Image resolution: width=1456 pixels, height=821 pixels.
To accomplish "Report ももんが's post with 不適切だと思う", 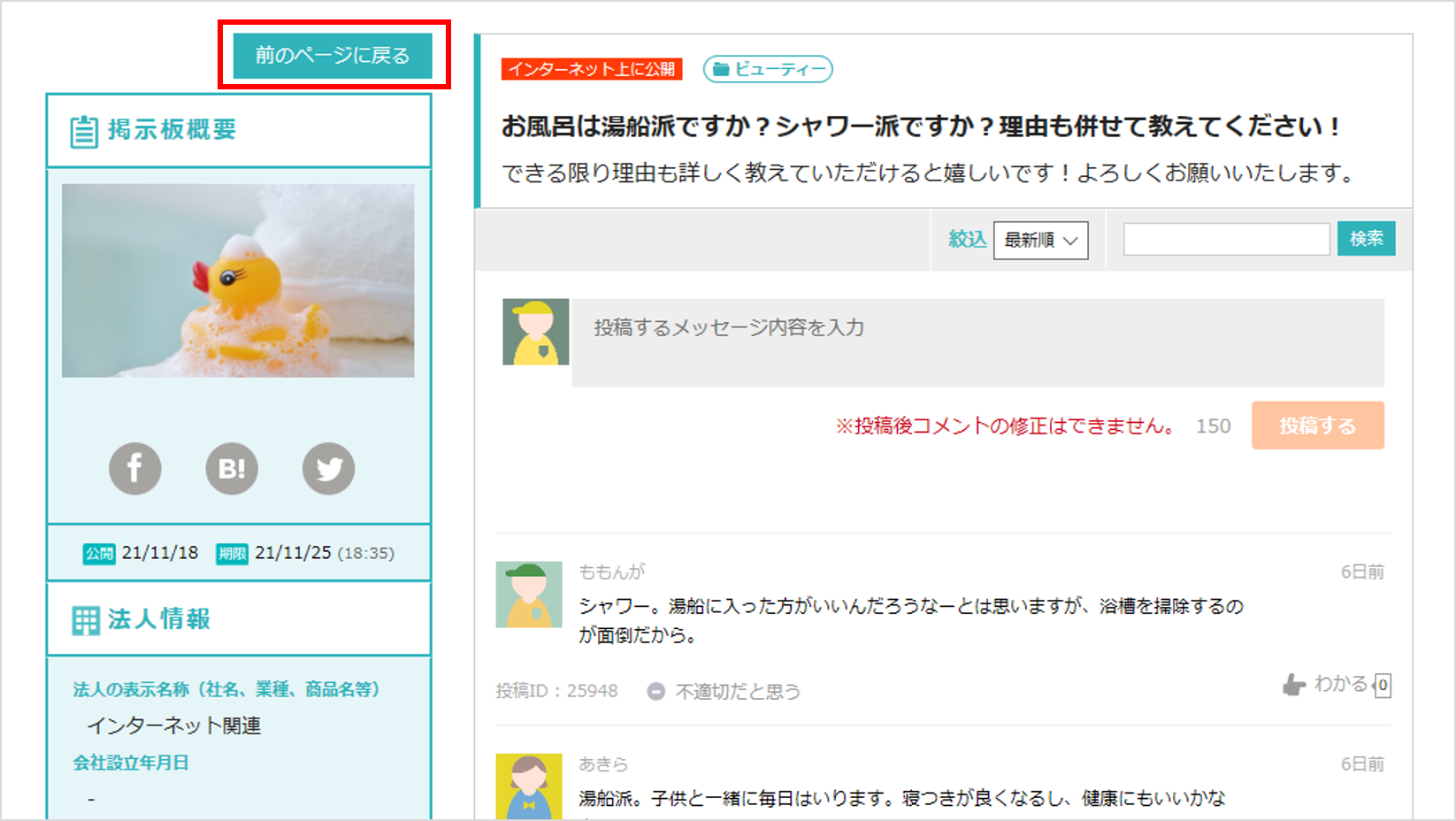I will point(725,691).
